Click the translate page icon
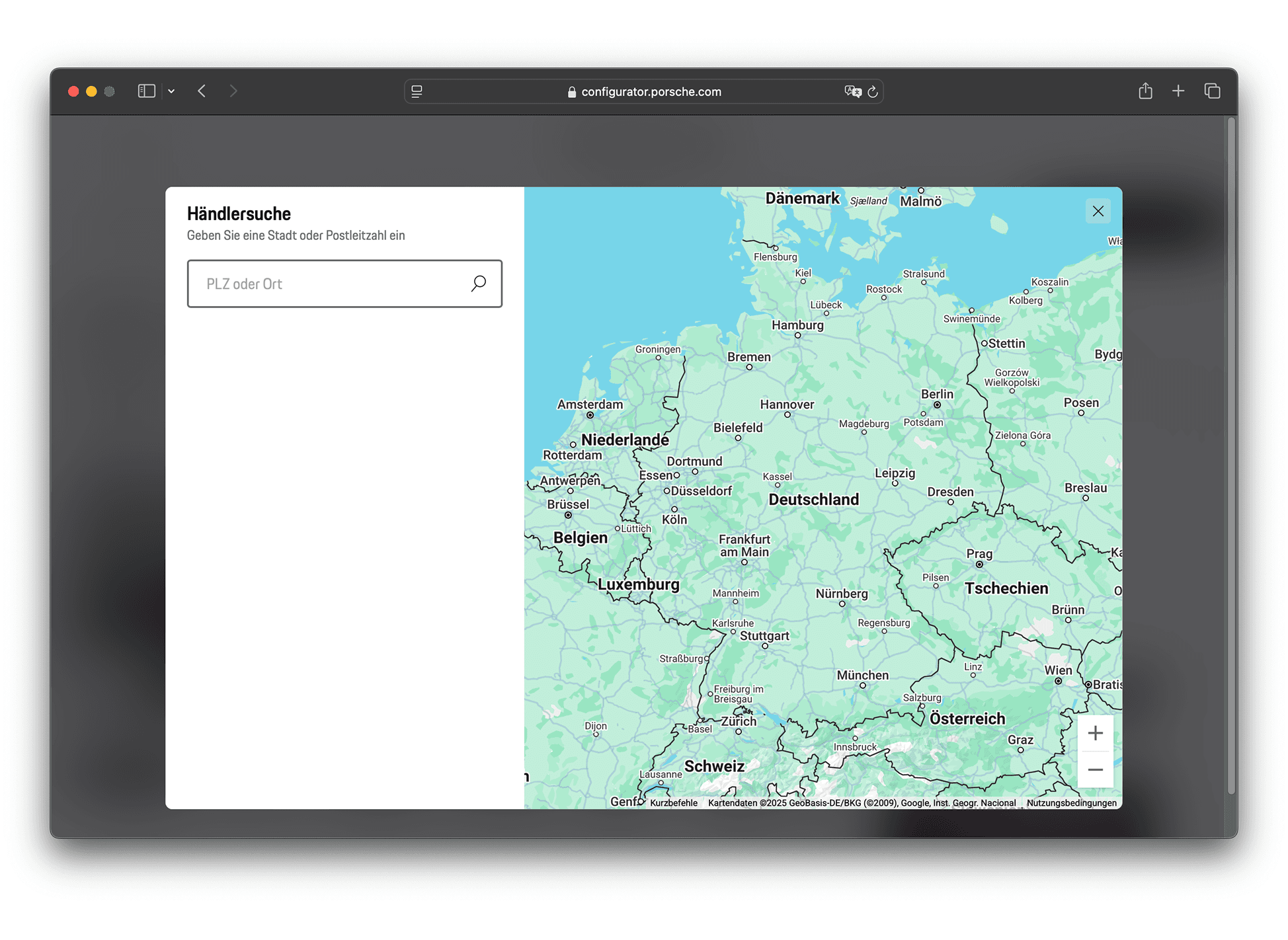The width and height of the screenshot is (1288, 940). click(852, 91)
